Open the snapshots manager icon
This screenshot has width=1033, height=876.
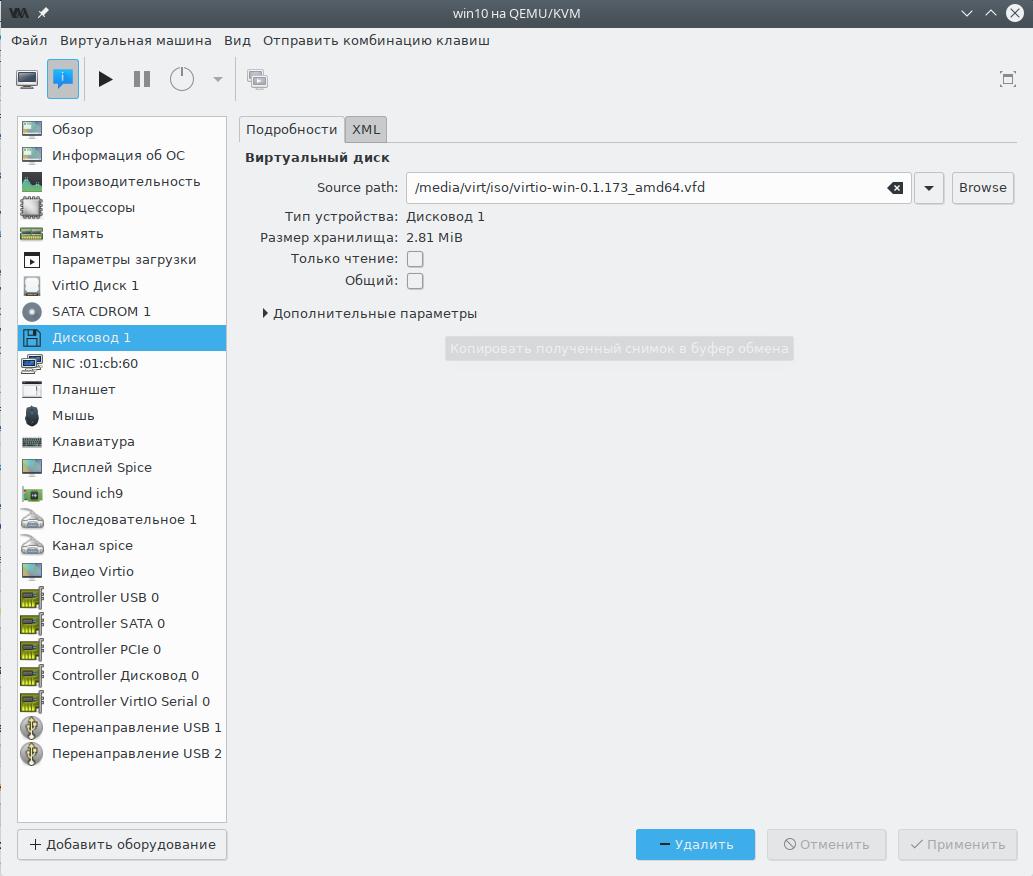[258, 79]
